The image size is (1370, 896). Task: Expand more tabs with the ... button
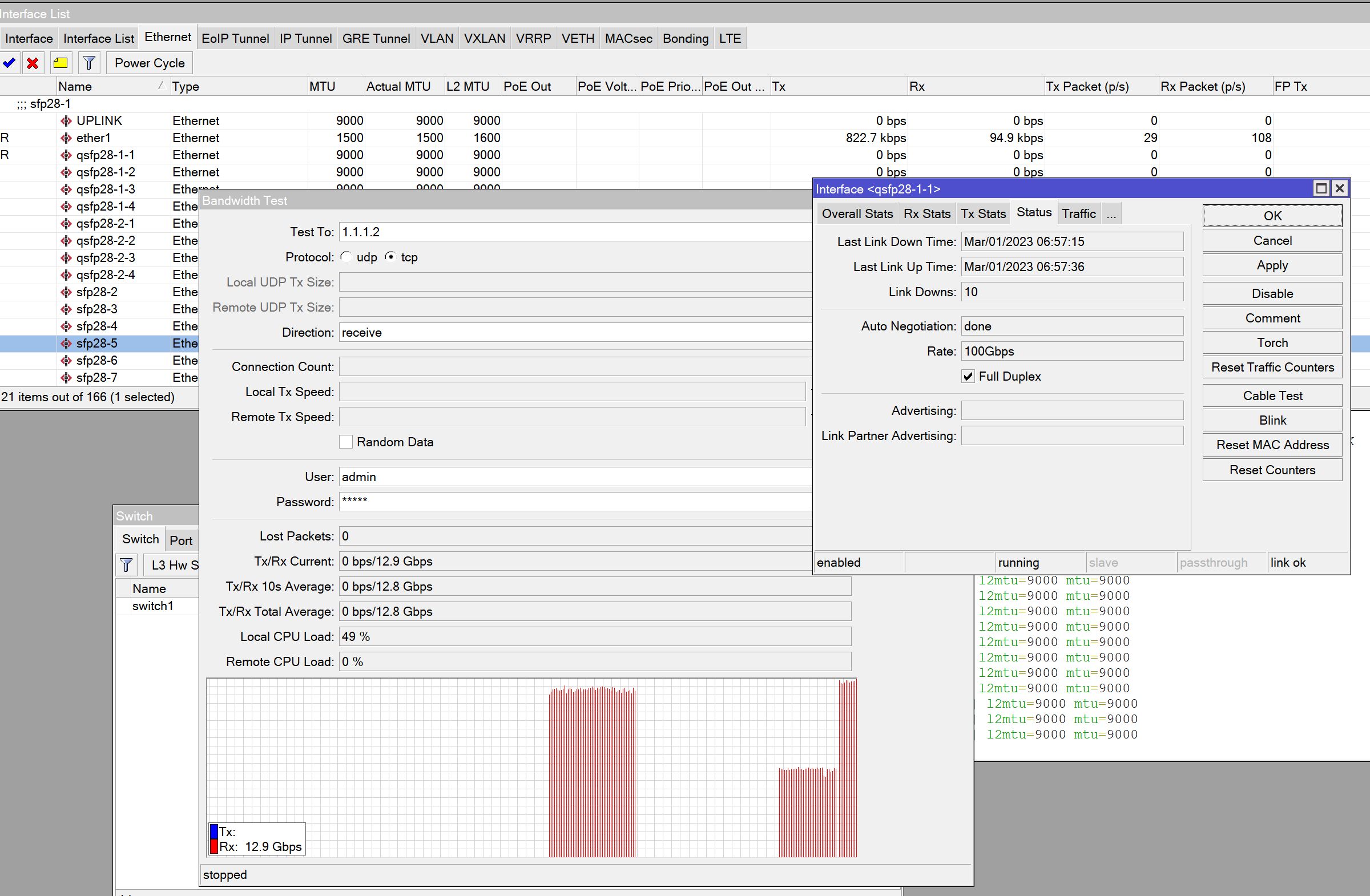1111,214
